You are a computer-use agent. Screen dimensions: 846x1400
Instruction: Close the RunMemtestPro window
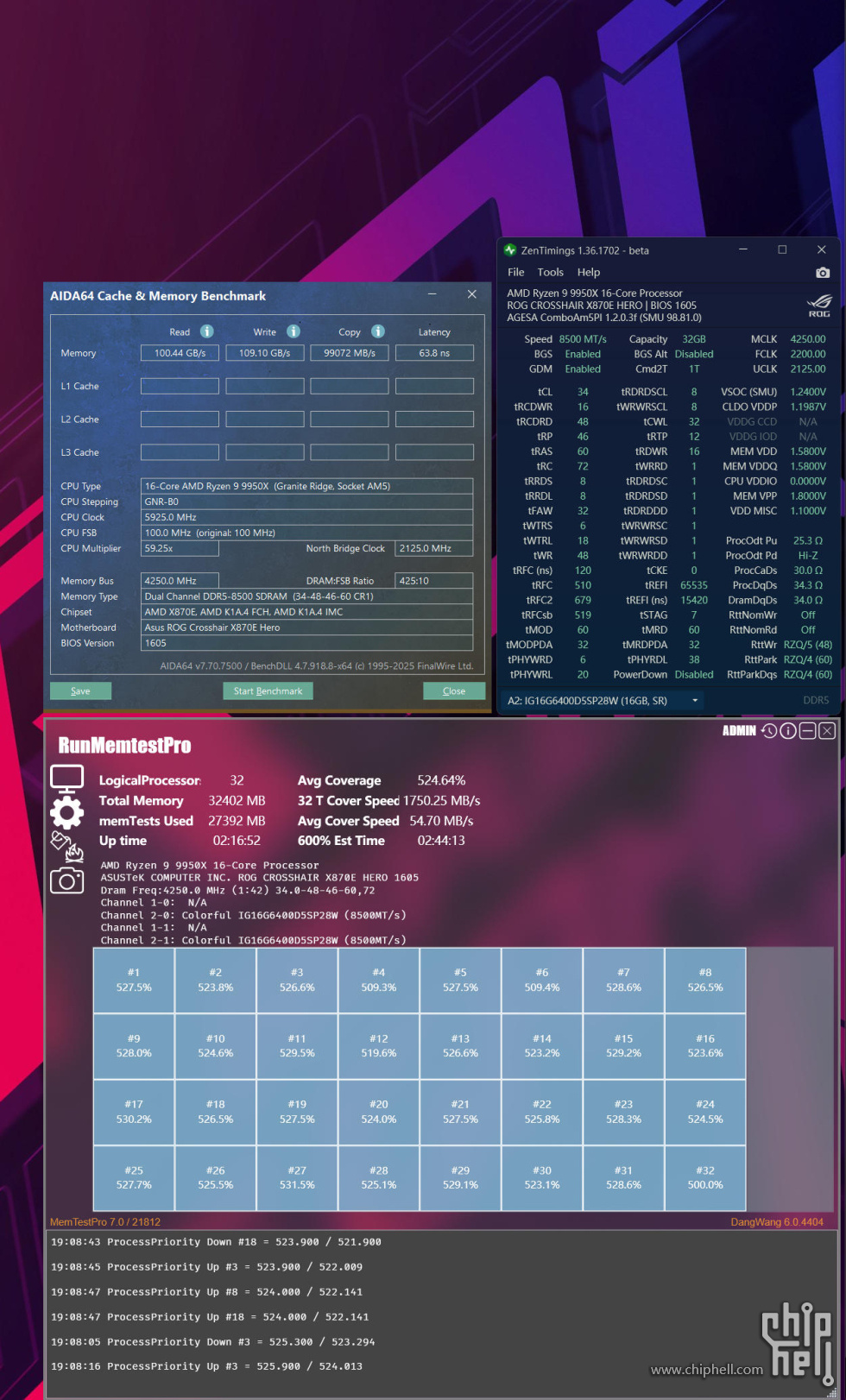(827, 731)
